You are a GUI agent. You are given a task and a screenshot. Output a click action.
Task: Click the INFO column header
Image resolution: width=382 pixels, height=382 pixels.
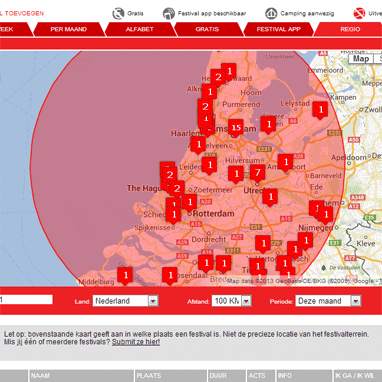(x=304, y=376)
